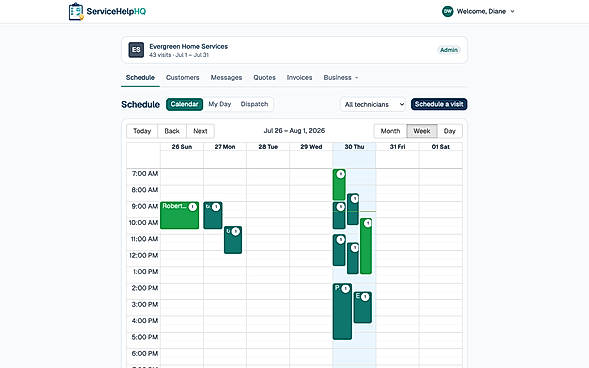Click the 43 visits date range text
The width and height of the screenshot is (589, 368).
pyautogui.click(x=179, y=55)
